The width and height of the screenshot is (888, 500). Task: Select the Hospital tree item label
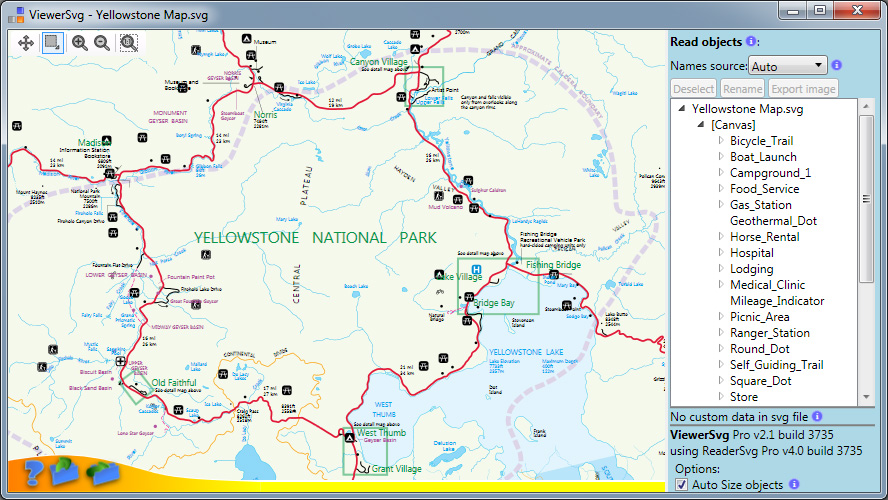752,253
